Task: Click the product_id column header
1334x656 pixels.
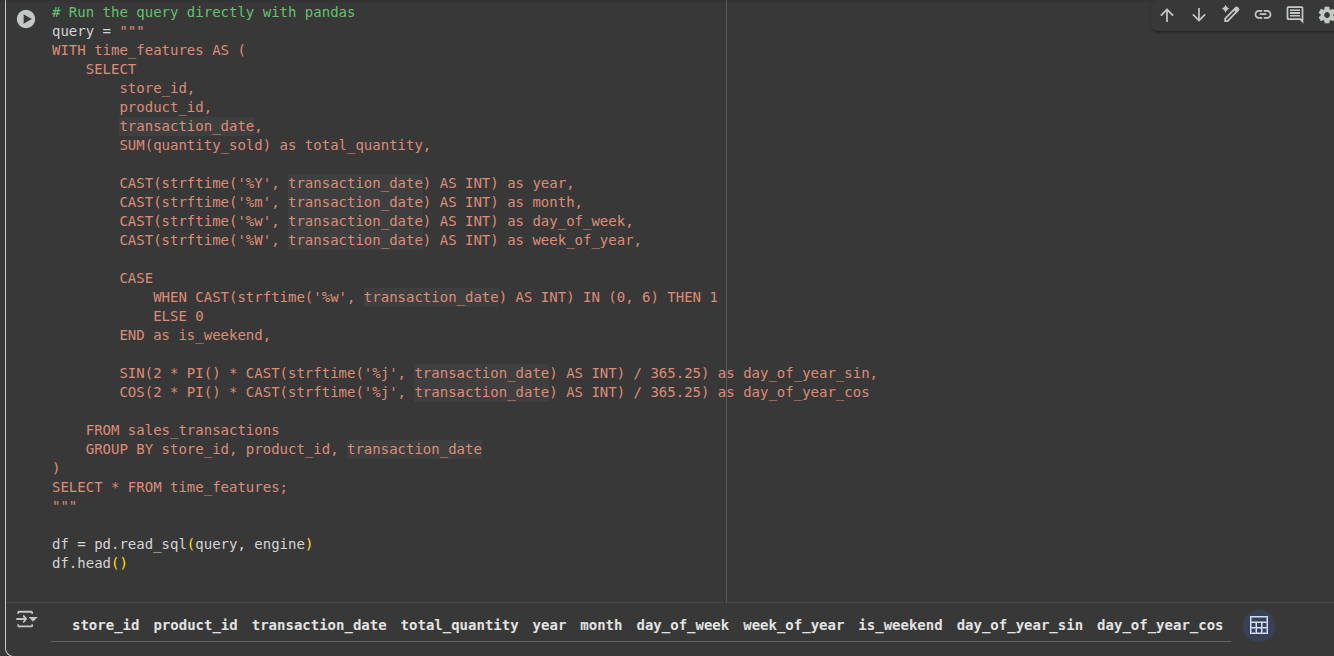Action: tap(195, 625)
